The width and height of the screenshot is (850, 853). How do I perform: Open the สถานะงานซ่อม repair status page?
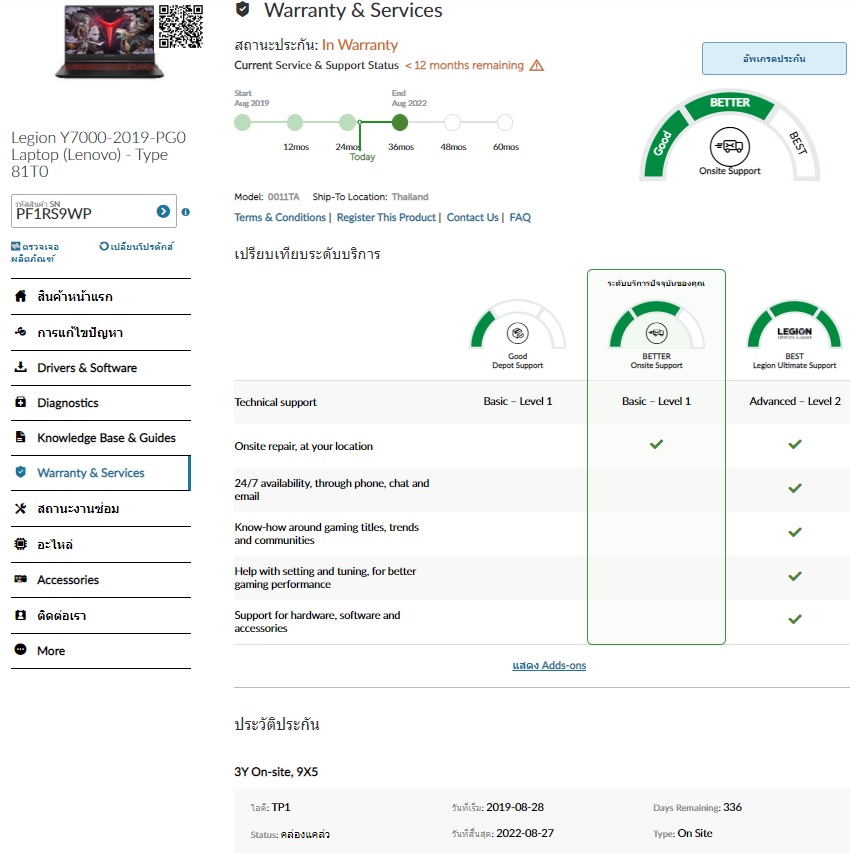(x=101, y=509)
